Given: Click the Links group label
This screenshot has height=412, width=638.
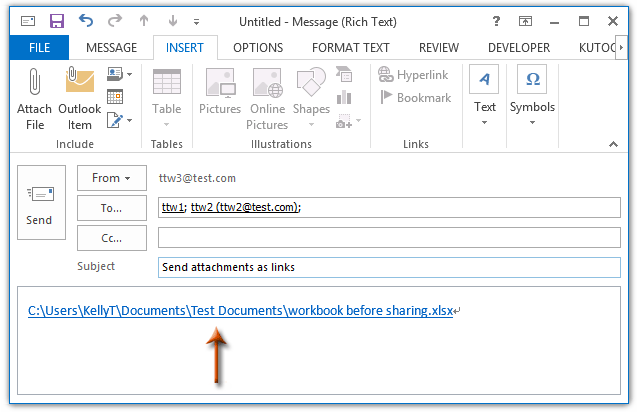Looking at the screenshot, I should [x=416, y=144].
